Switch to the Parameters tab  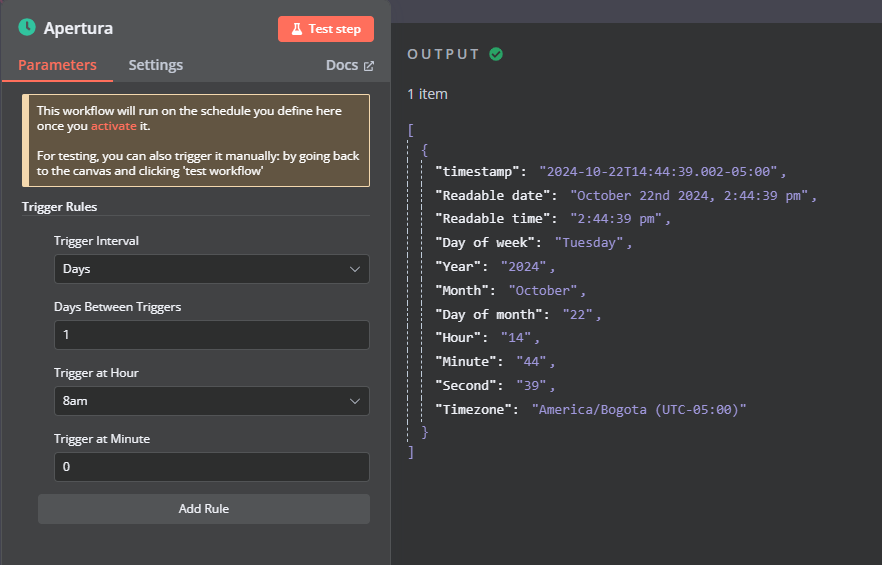57,65
